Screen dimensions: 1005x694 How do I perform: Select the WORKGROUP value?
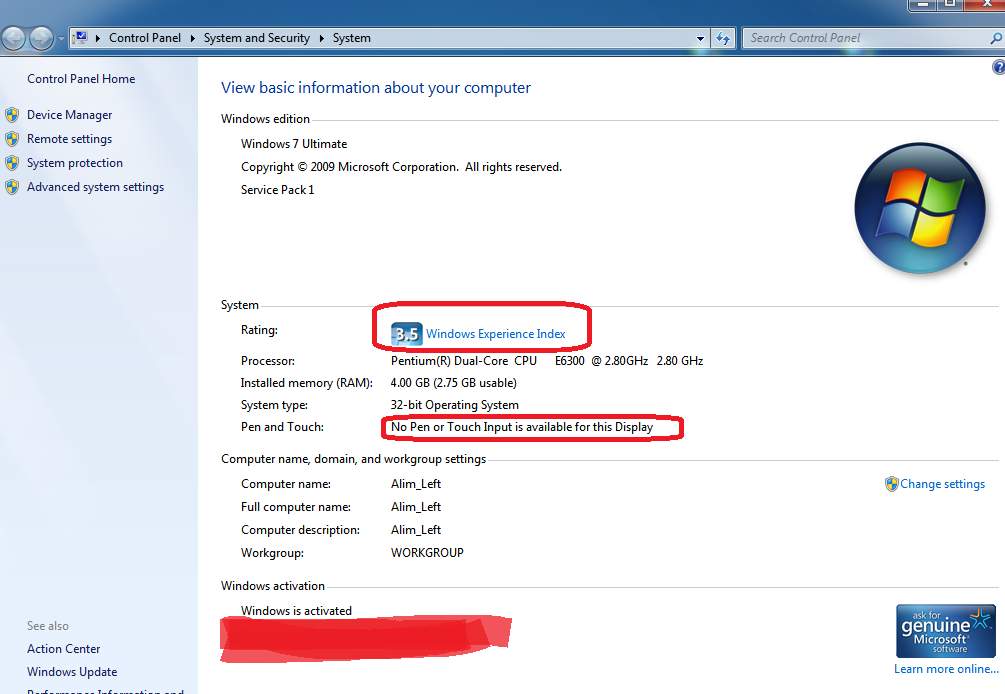[427, 552]
